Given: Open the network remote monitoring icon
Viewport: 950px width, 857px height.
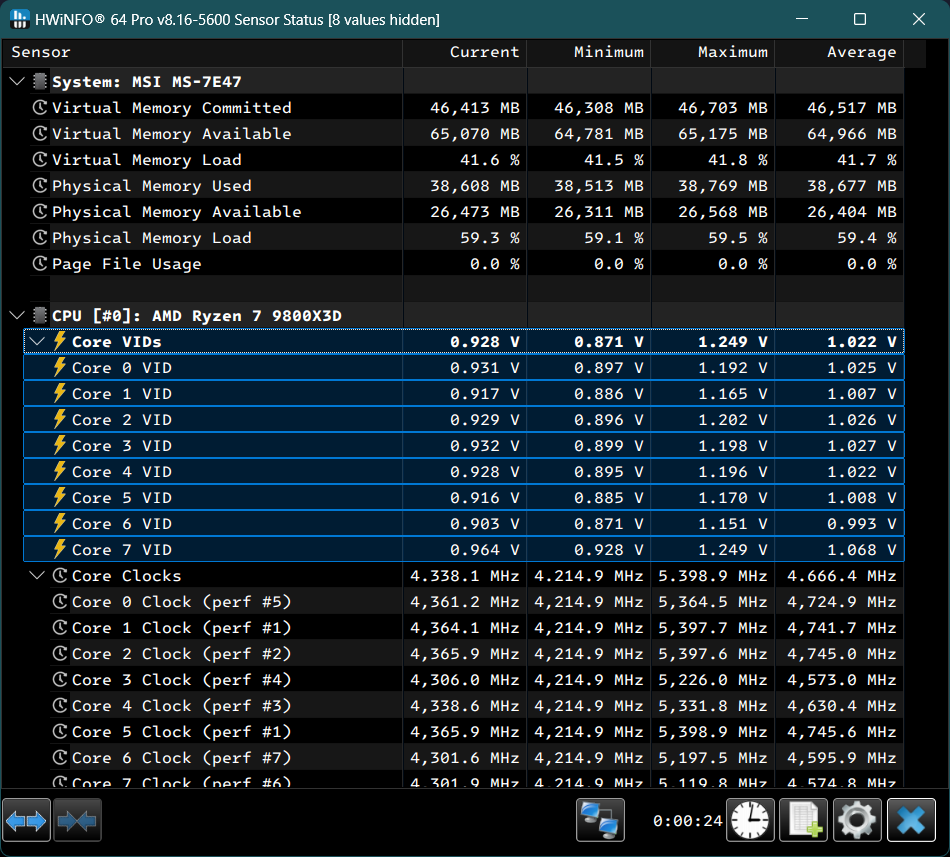Looking at the screenshot, I should tap(600, 821).
